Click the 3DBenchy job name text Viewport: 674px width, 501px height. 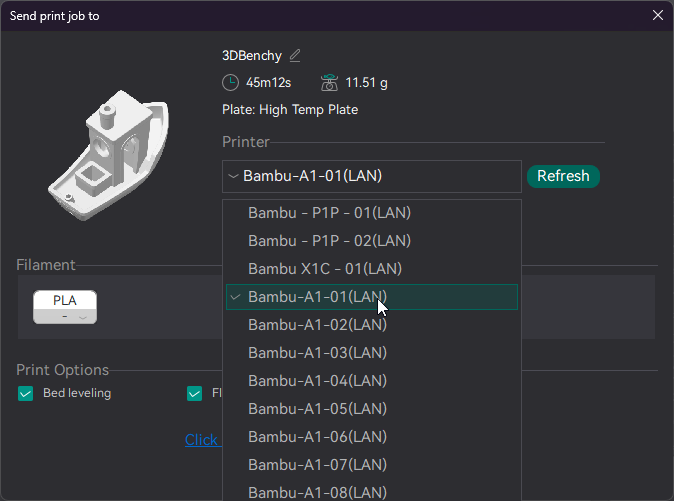click(x=252, y=55)
